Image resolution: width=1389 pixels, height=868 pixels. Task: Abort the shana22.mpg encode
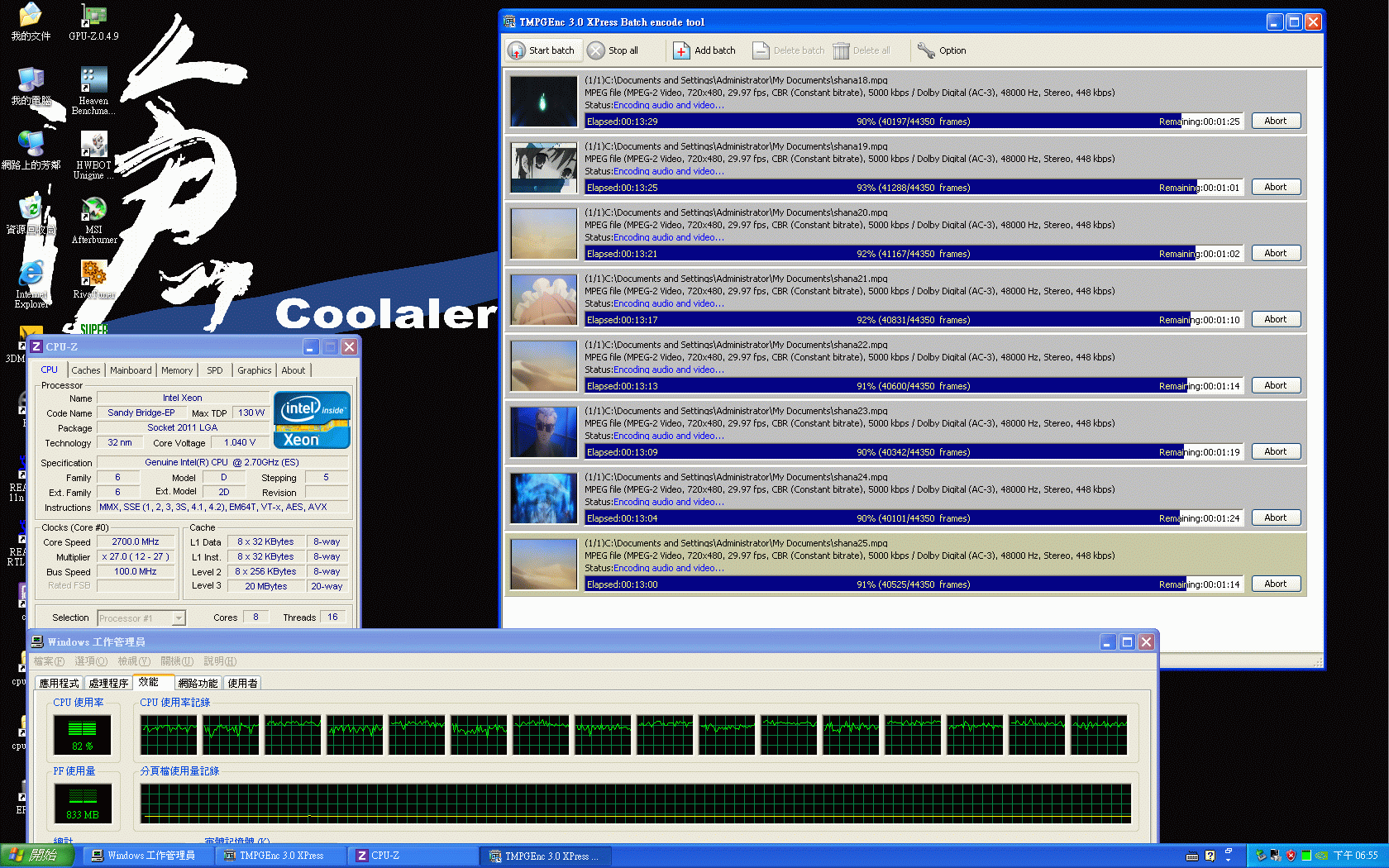(1276, 385)
